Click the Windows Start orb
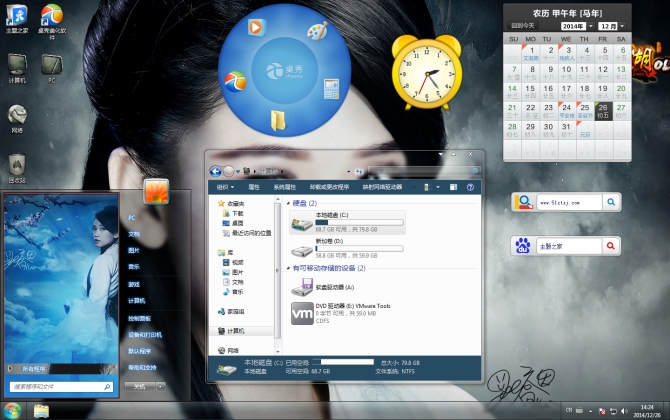The height and width of the screenshot is (420, 670). coord(12,411)
